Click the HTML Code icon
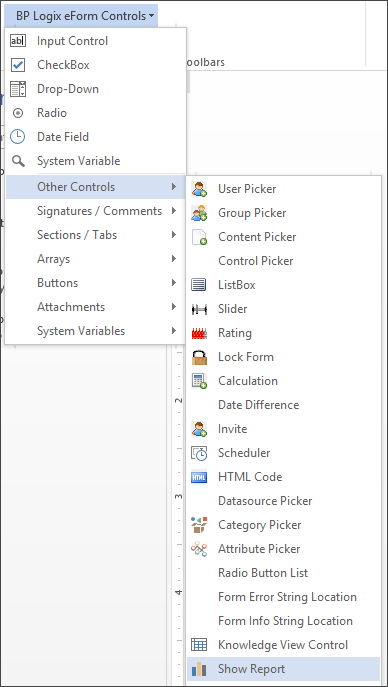Image resolution: width=388 pixels, height=687 pixels. 199,477
